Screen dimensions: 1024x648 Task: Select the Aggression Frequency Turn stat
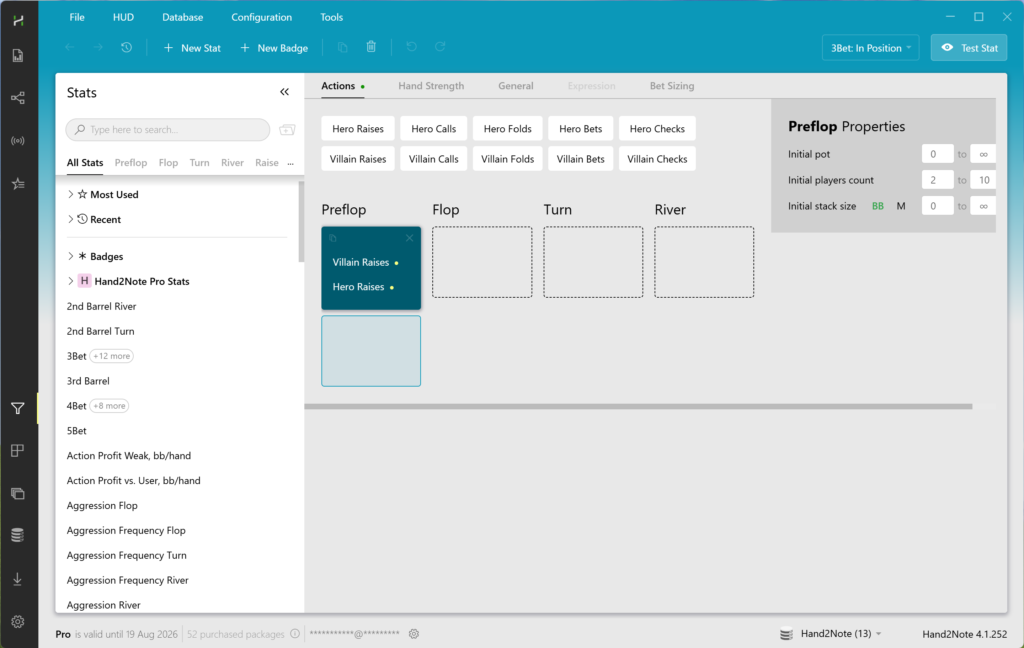pos(127,555)
